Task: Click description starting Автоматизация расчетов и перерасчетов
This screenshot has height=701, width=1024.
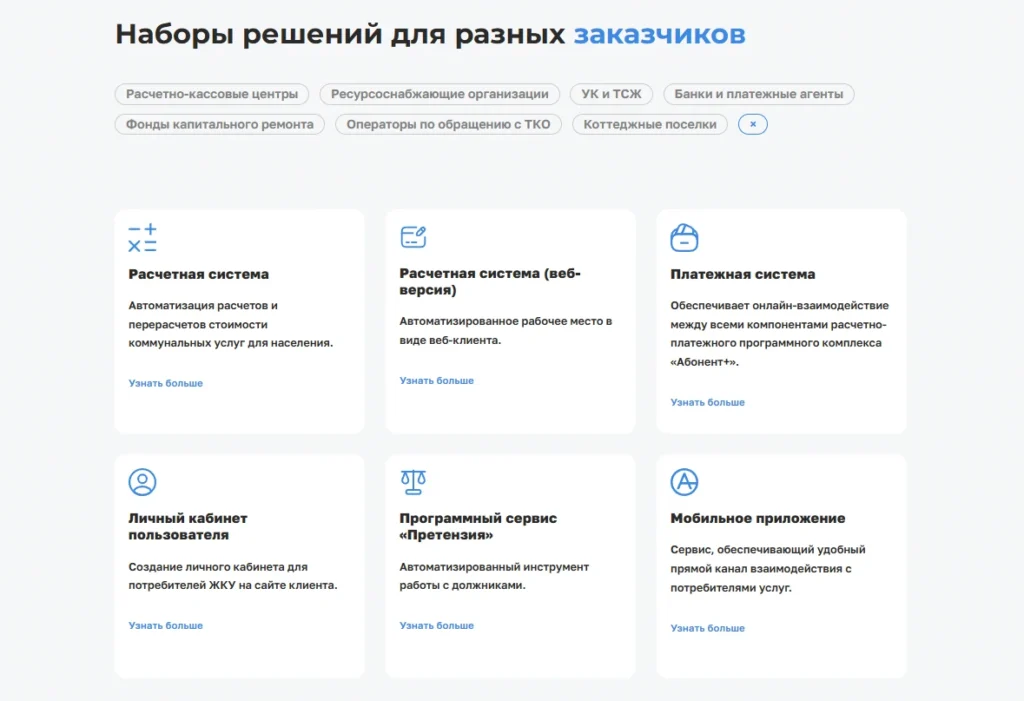Action: point(231,324)
